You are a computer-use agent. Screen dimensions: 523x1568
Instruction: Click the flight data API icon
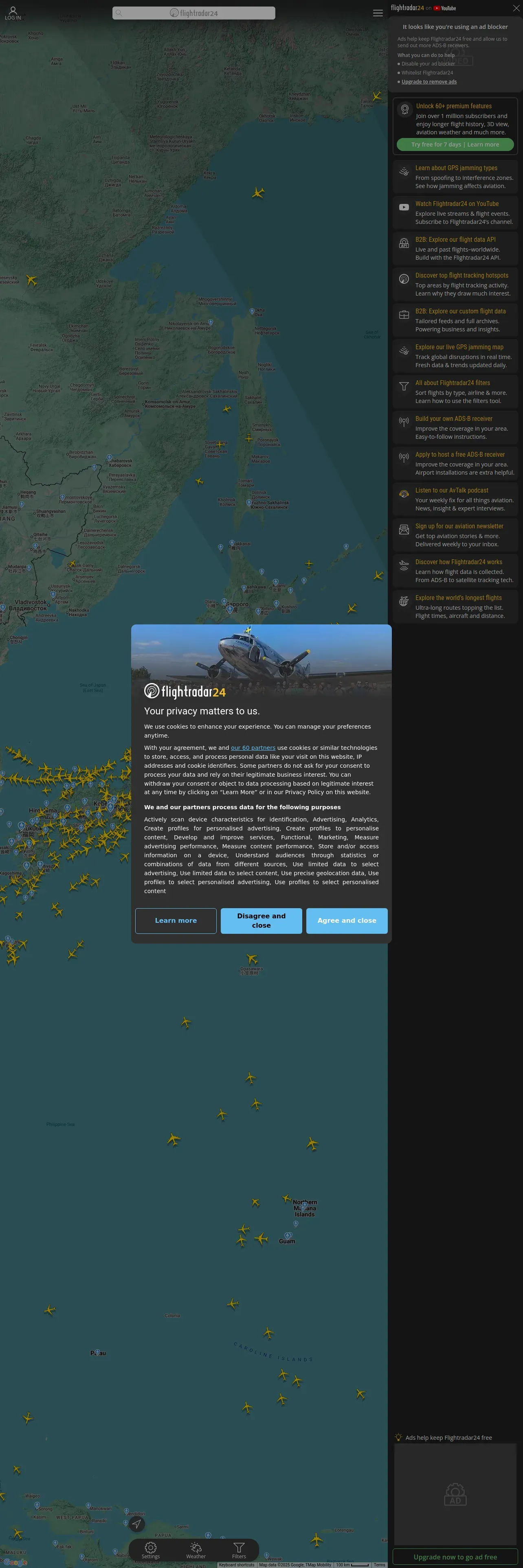coord(404,243)
